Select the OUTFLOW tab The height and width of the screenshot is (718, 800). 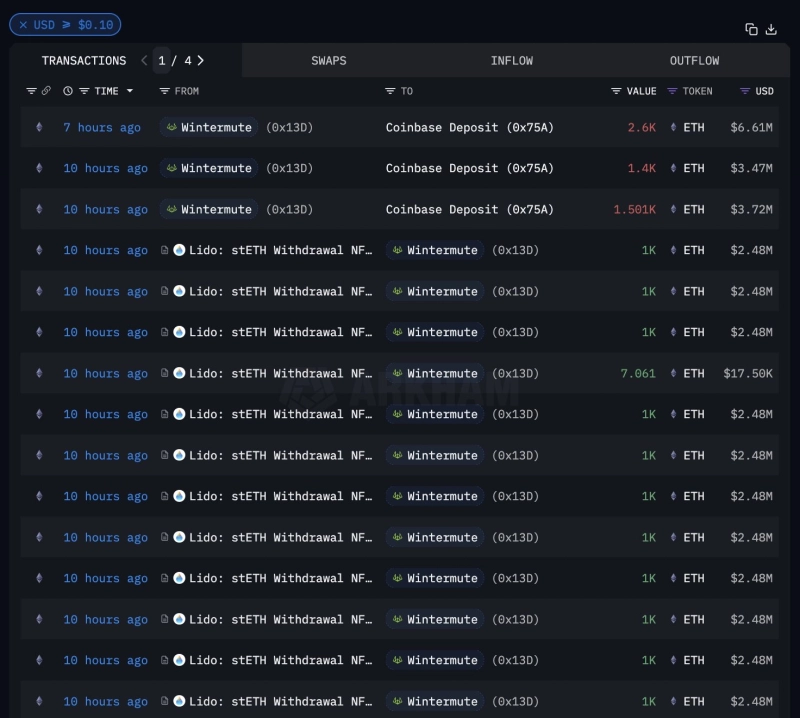[694, 61]
